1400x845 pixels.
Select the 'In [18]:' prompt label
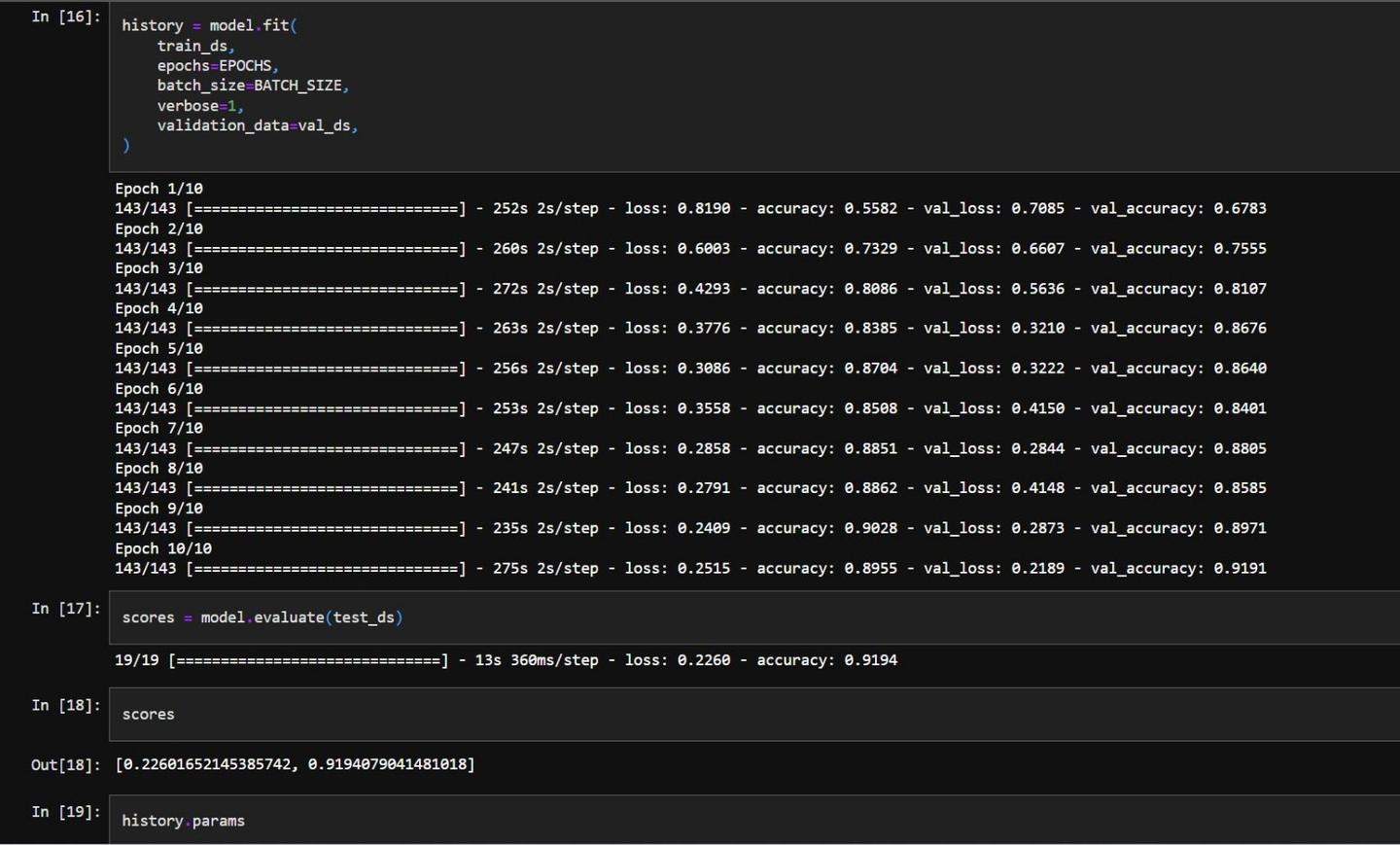[66, 706]
